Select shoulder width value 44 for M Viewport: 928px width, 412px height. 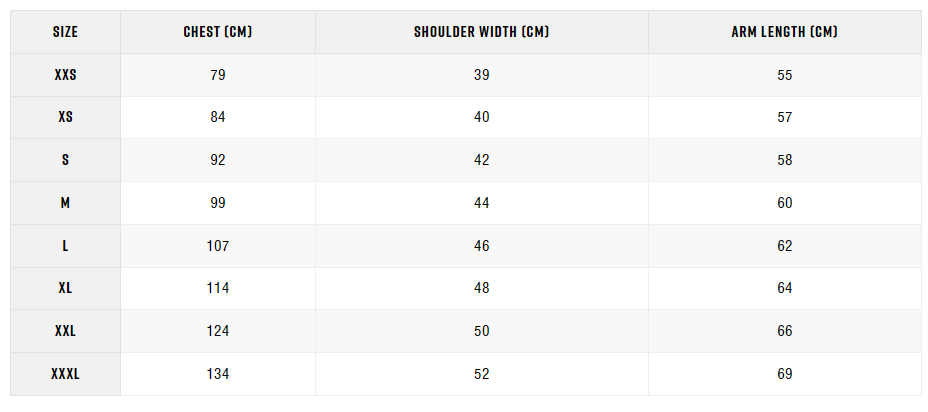tap(482, 203)
